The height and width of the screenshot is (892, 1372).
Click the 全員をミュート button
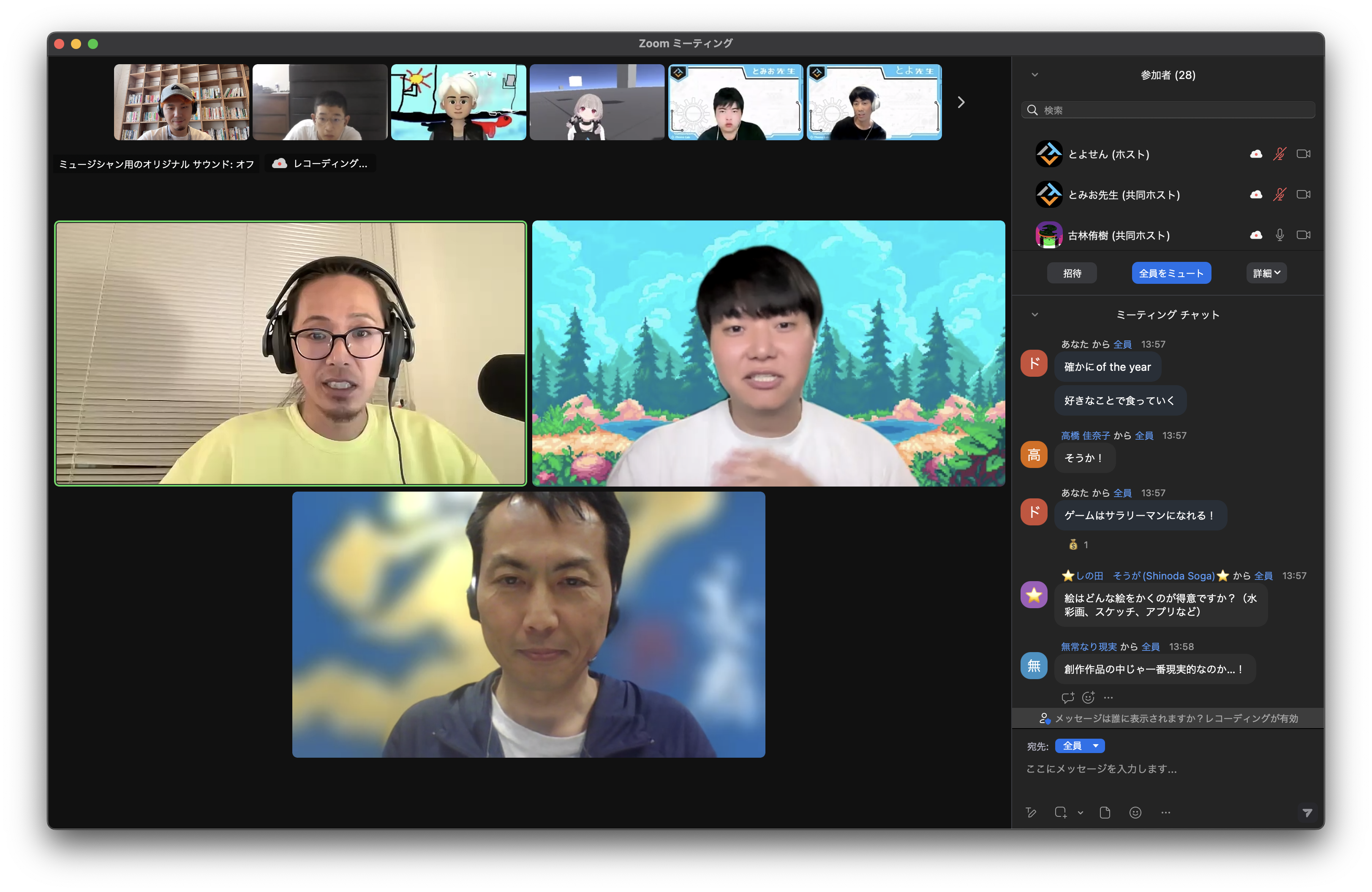[1171, 273]
